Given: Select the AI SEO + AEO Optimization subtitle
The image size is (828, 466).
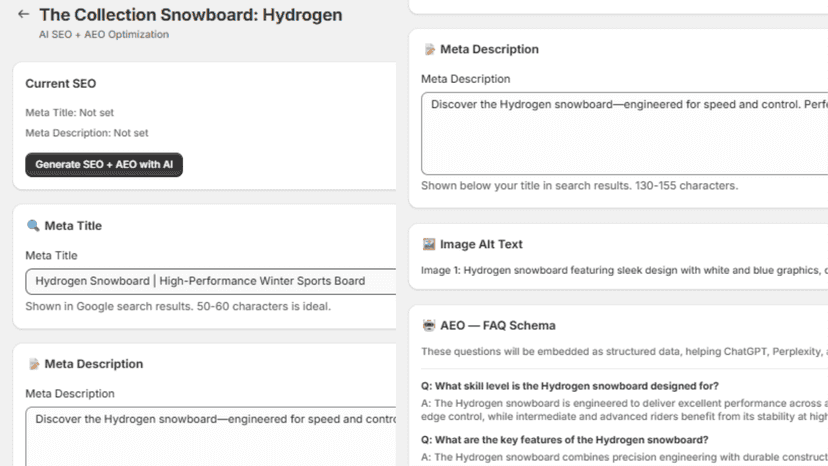Looking at the screenshot, I should coord(104,34).
